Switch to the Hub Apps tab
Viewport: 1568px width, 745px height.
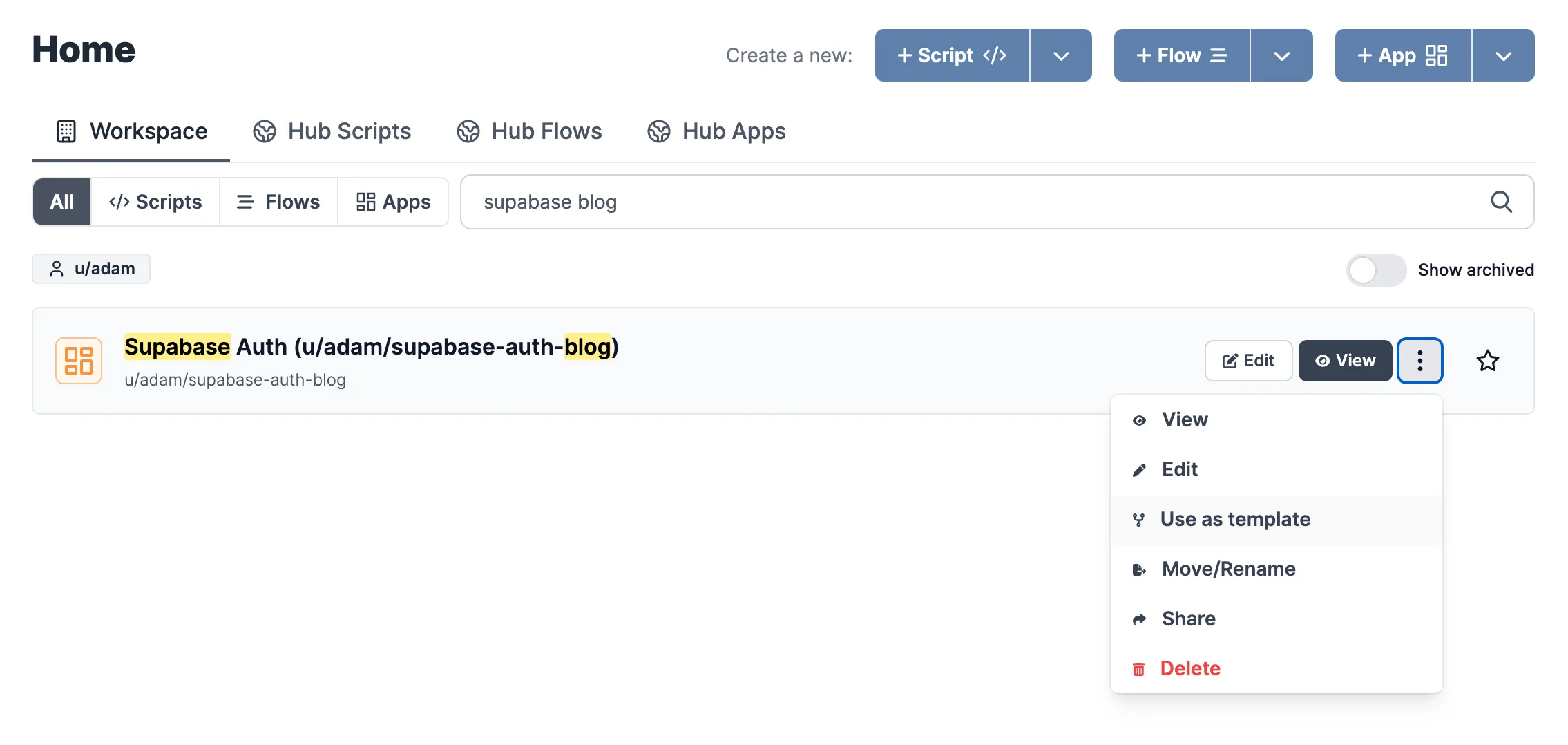tap(716, 131)
